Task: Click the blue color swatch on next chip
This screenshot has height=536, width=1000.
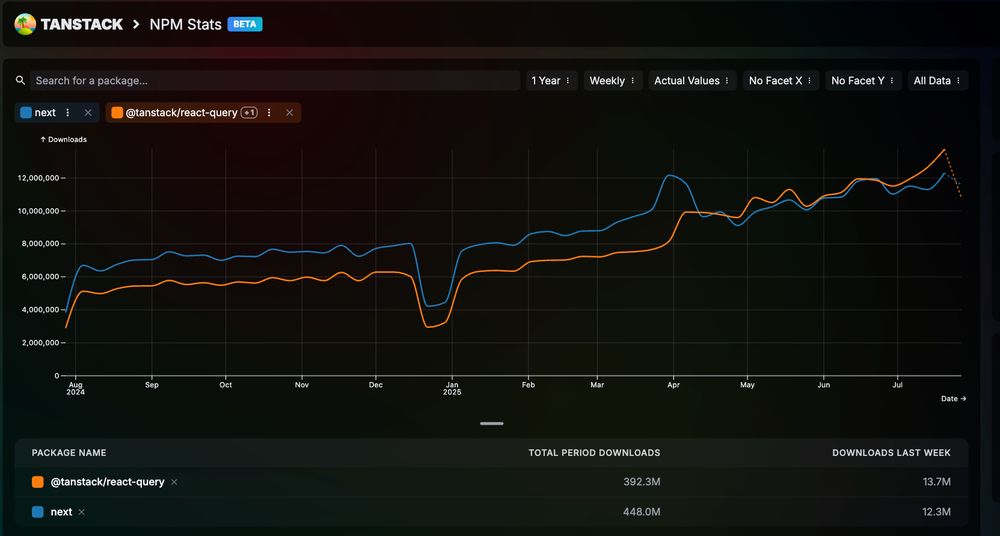Action: click(26, 113)
